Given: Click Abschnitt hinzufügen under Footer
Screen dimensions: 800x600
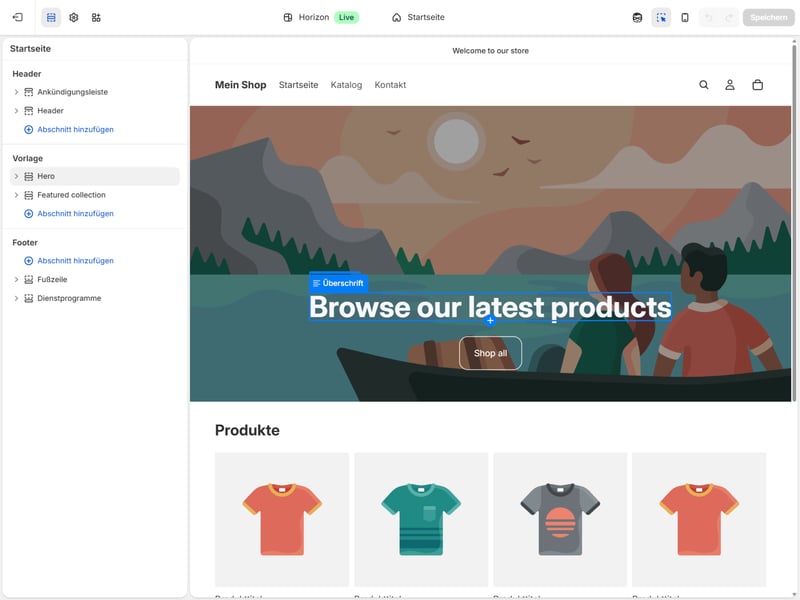Looking at the screenshot, I should pyautogui.click(x=75, y=260).
